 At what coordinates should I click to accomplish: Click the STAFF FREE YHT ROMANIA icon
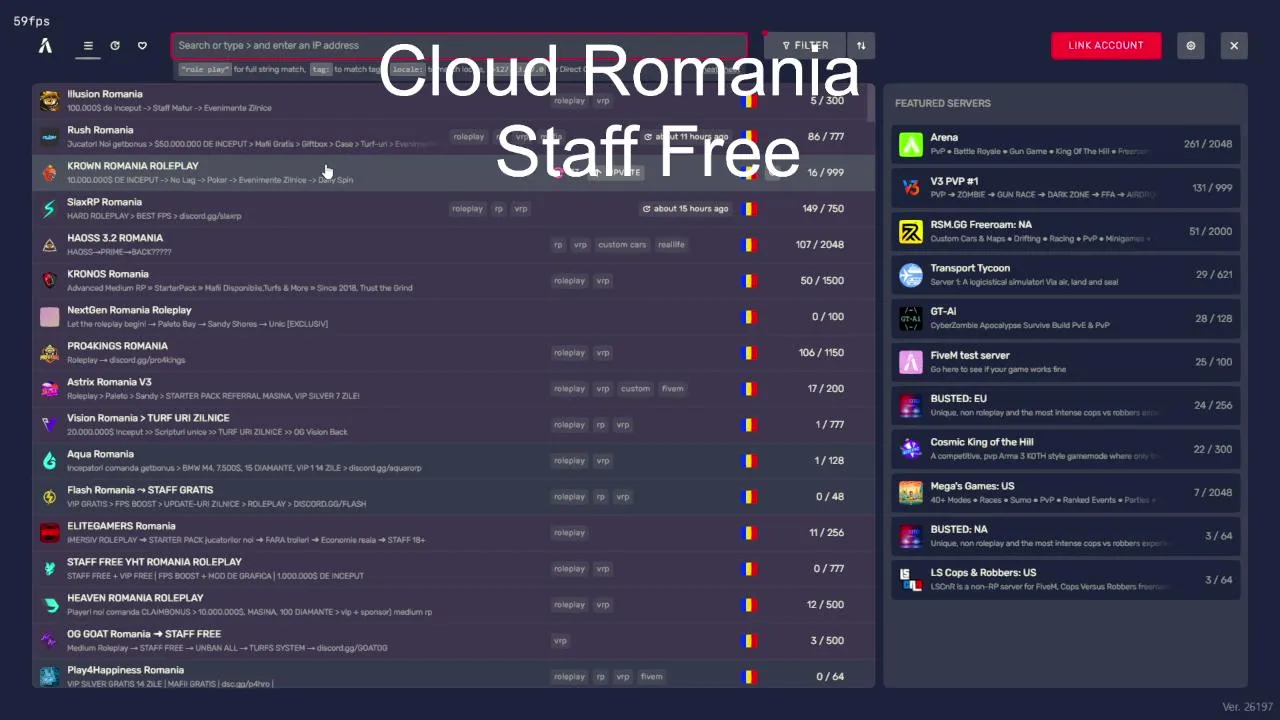tap(49, 568)
